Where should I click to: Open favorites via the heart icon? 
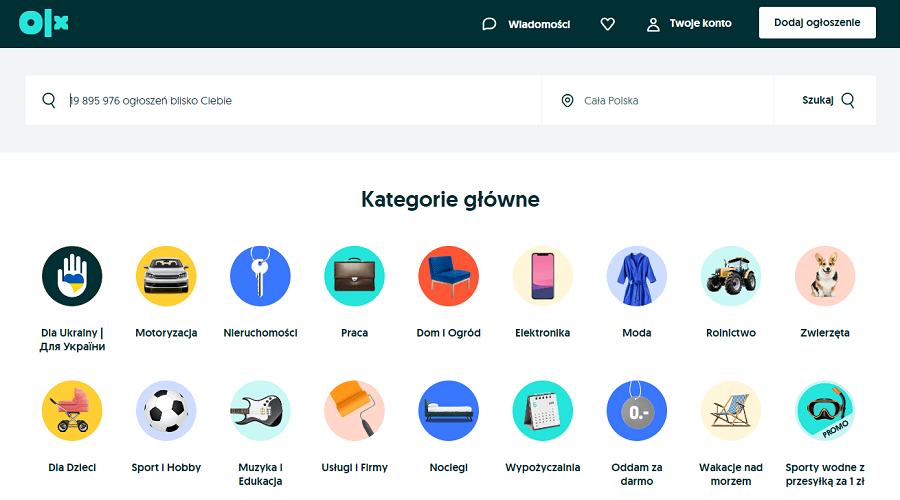click(607, 24)
